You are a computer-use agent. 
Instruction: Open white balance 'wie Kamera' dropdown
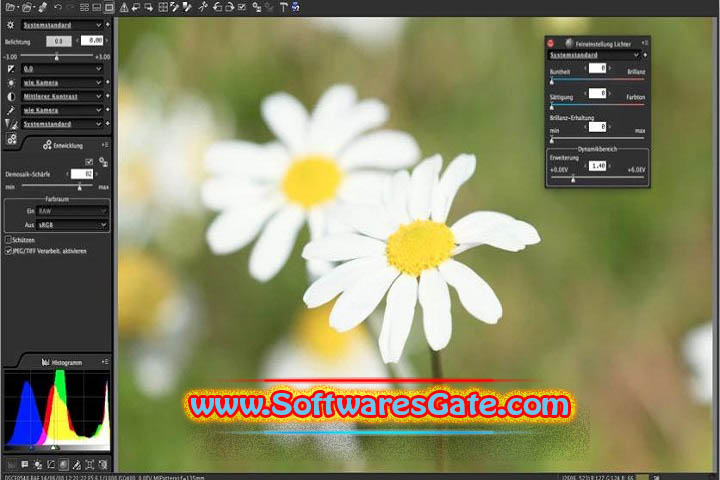coord(62,83)
